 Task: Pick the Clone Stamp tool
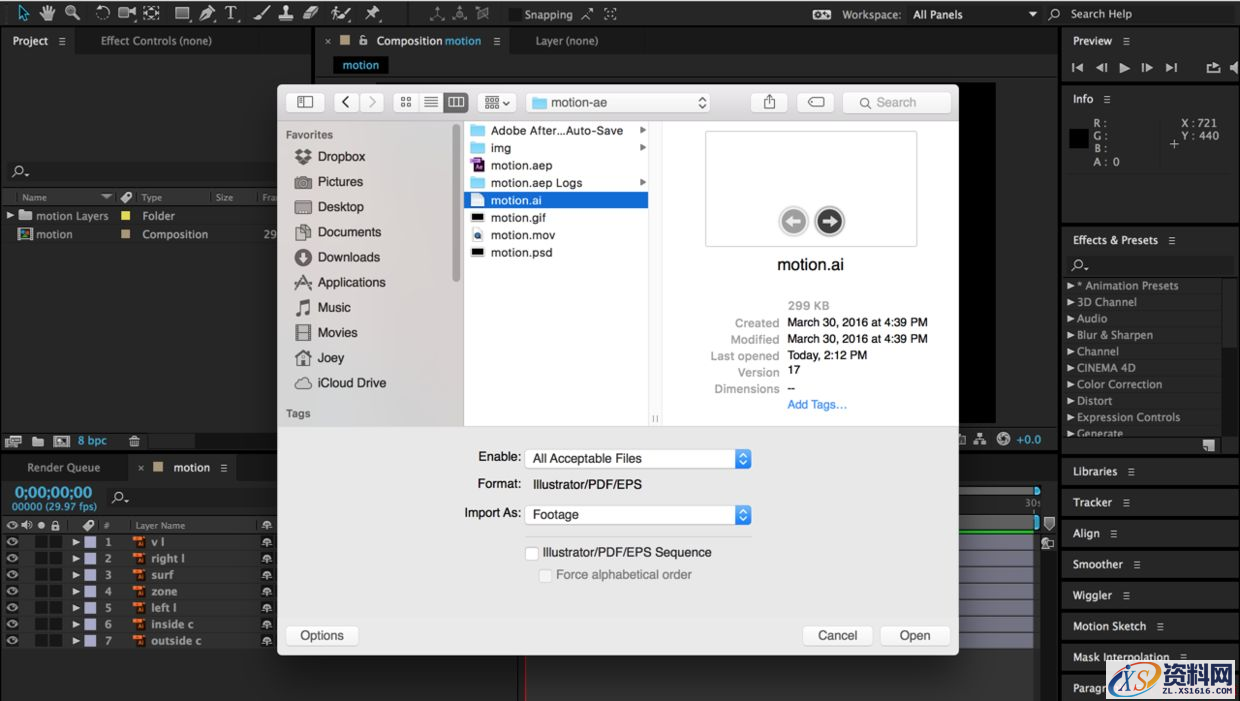(x=285, y=13)
